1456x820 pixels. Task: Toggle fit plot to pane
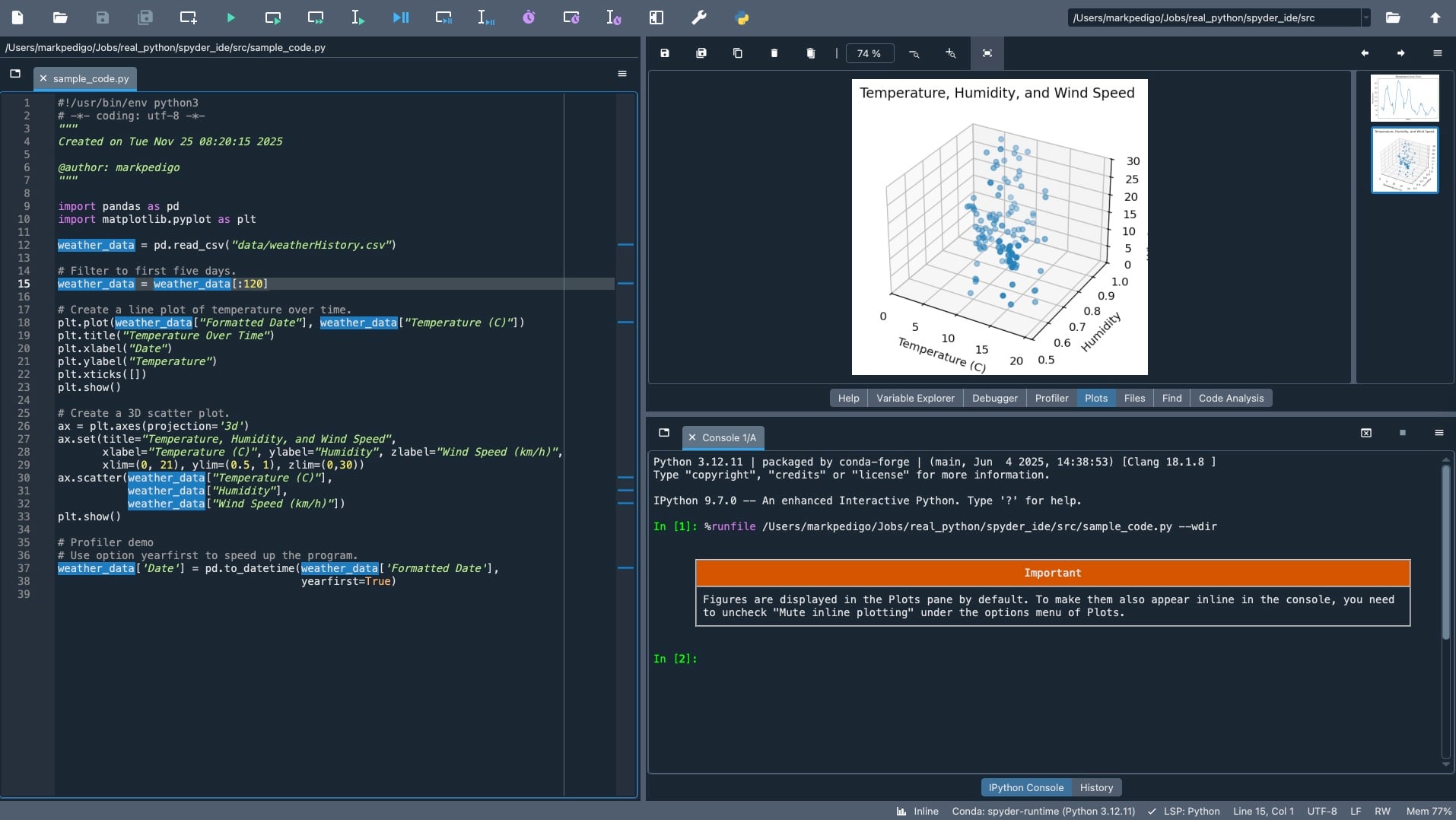point(987,53)
